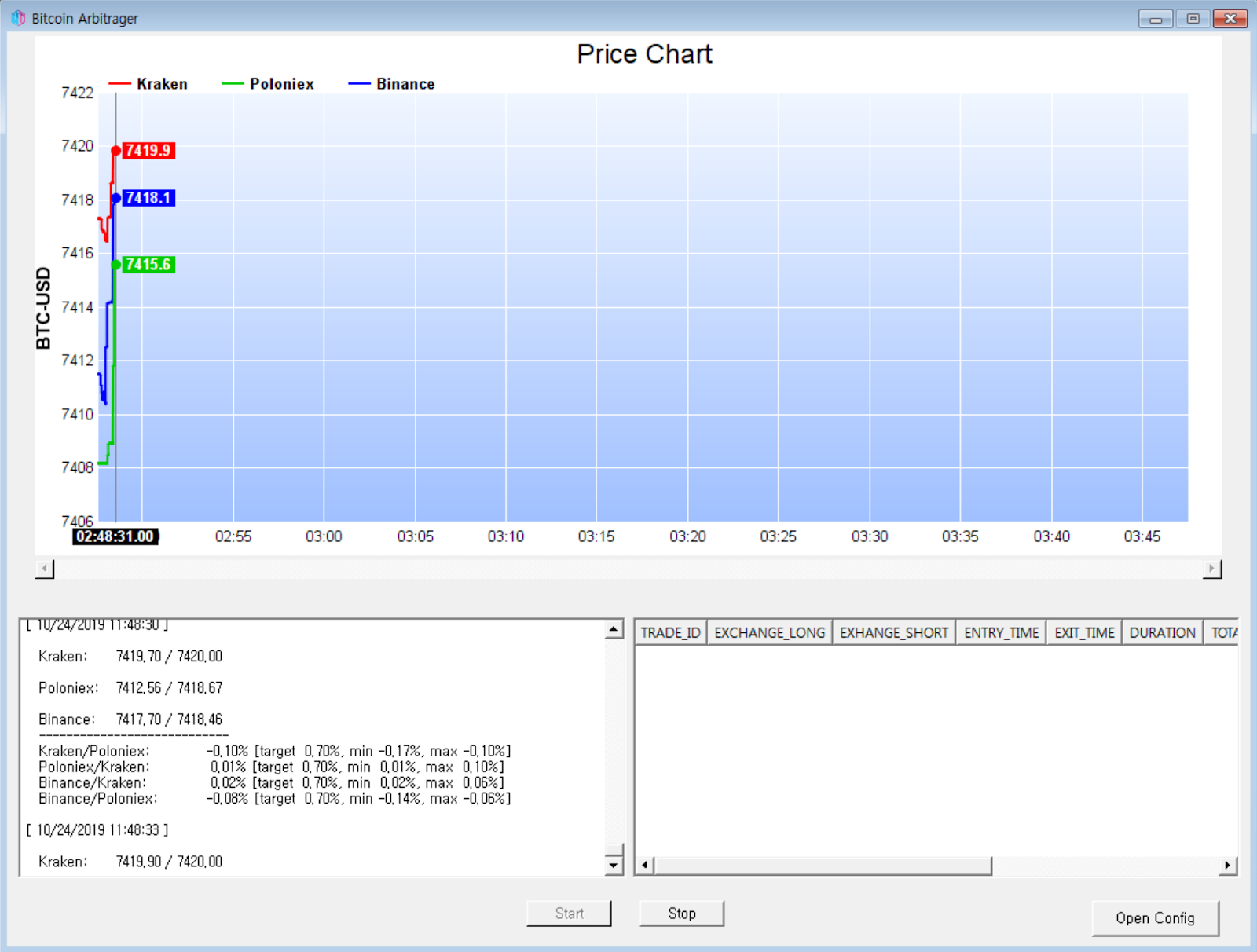Click the red 7419.9 Kraken price label
1257x952 pixels.
(148, 150)
